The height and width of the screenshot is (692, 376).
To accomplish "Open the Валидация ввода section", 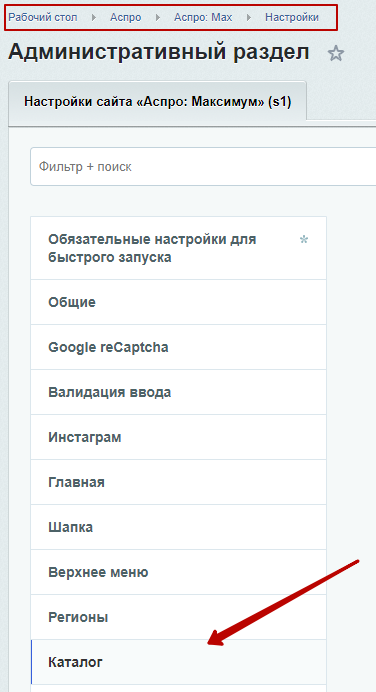I will point(178,392).
